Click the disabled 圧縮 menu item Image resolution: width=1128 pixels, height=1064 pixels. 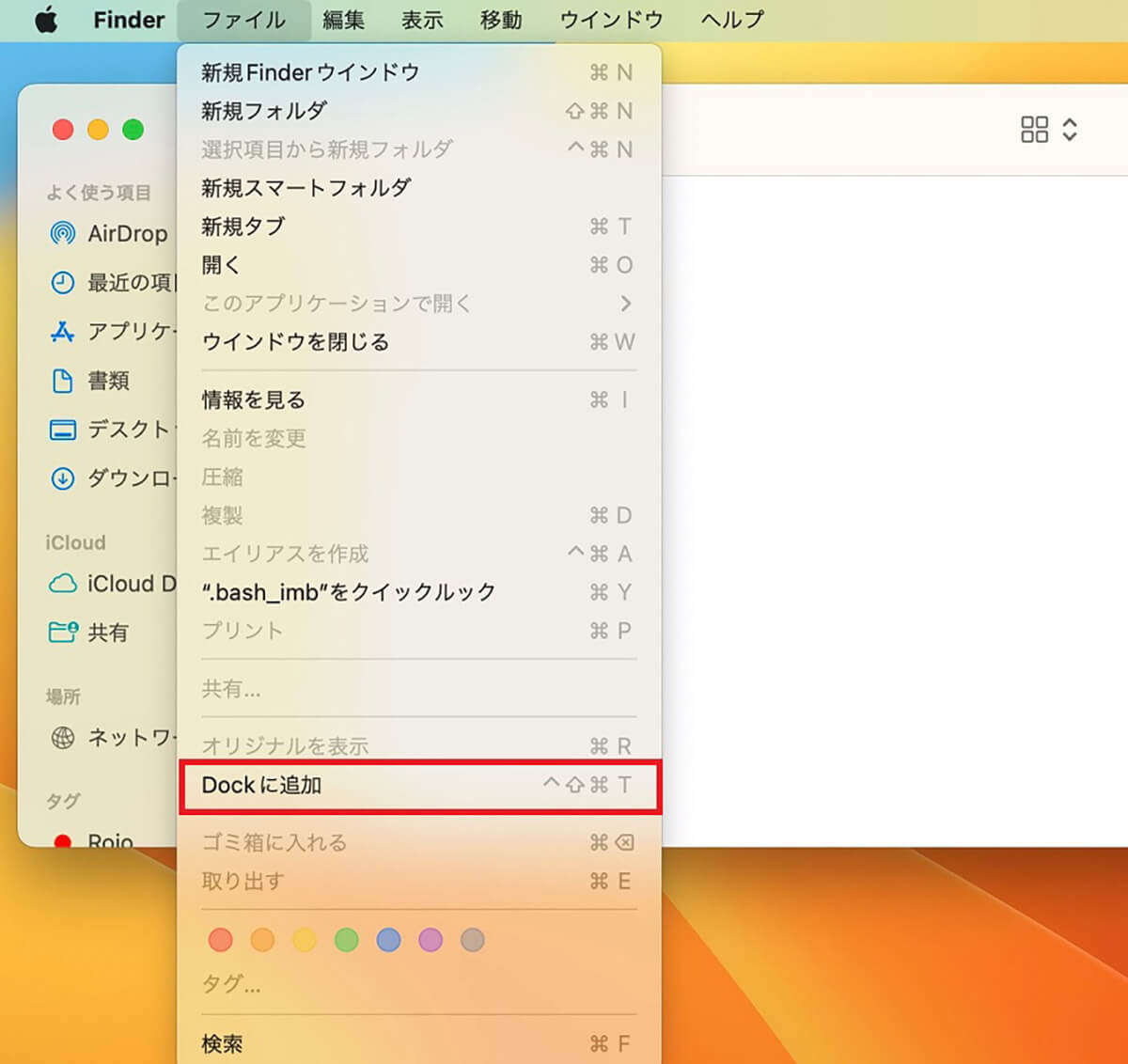pos(419,477)
